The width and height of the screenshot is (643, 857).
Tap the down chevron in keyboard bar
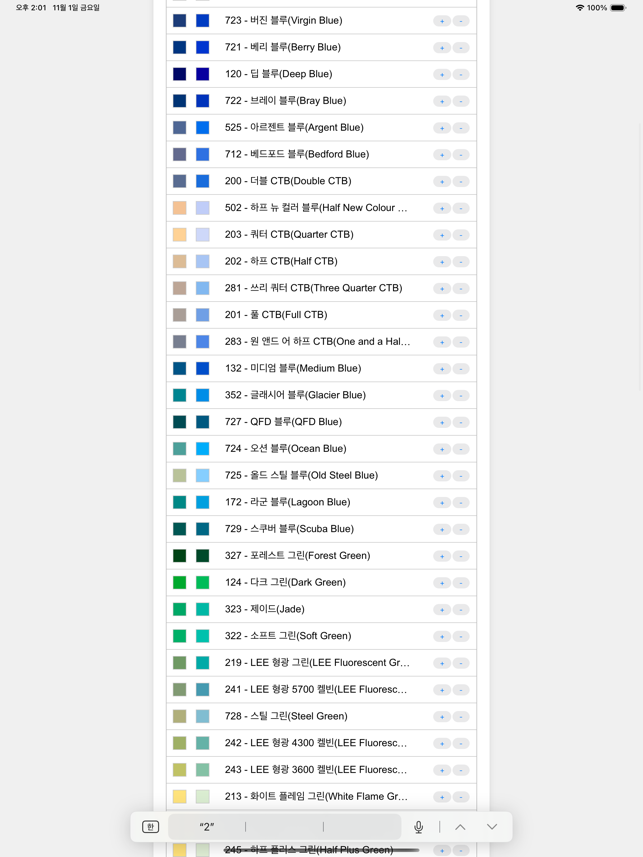[x=492, y=827]
